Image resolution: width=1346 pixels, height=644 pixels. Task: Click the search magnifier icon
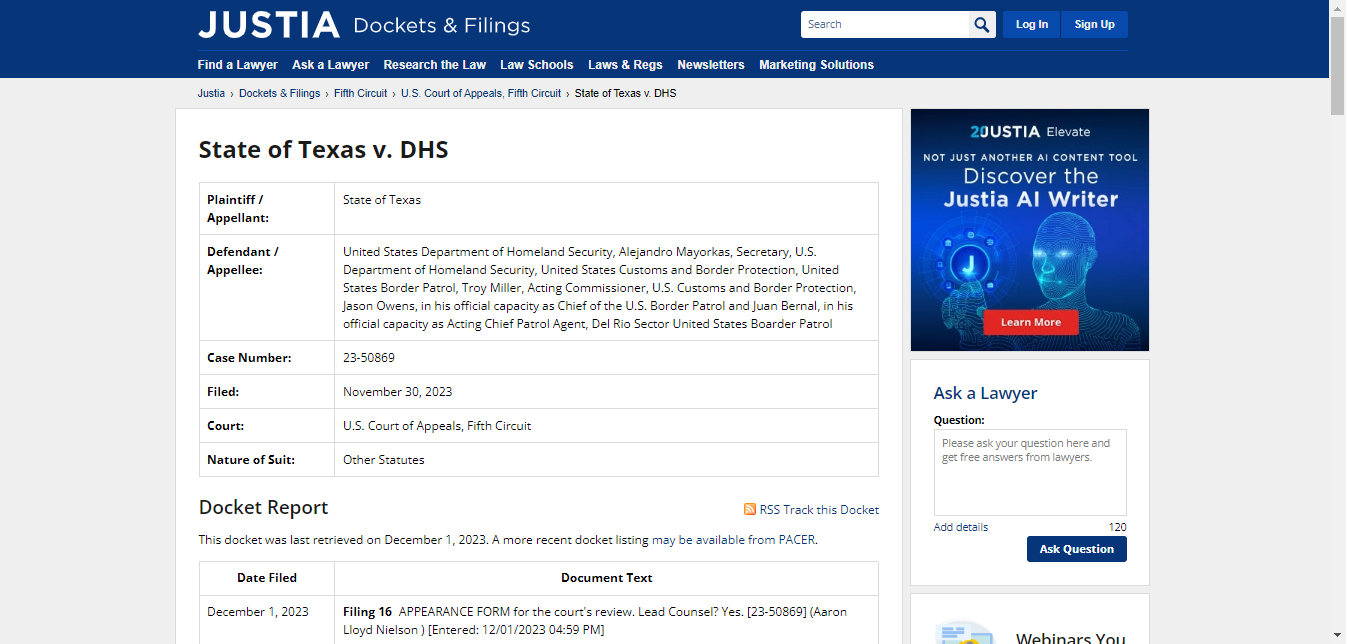pos(983,25)
